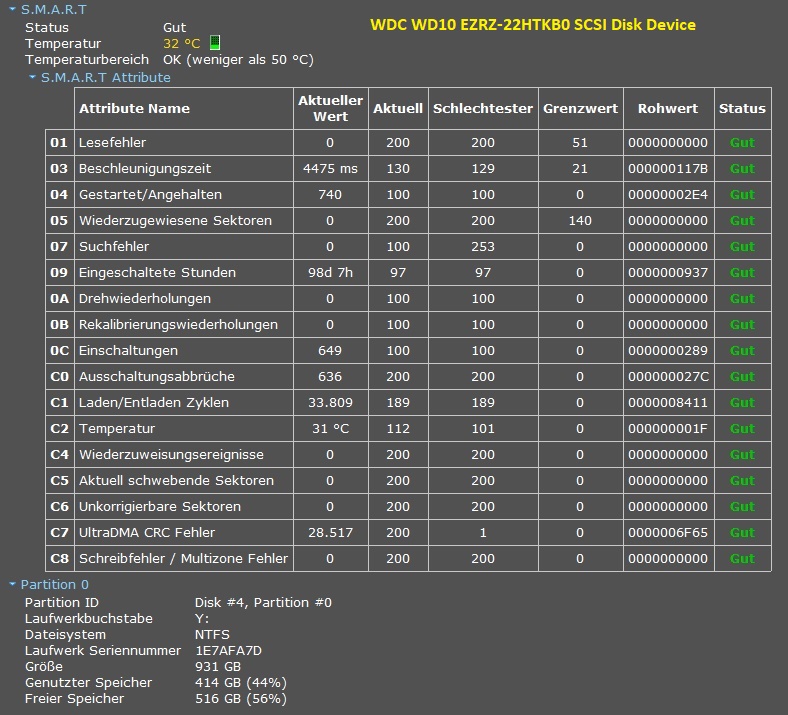Viewport: 788px width, 715px height.
Task: Click the raw value 0000006F65
Action: pyautogui.click(x=668, y=533)
